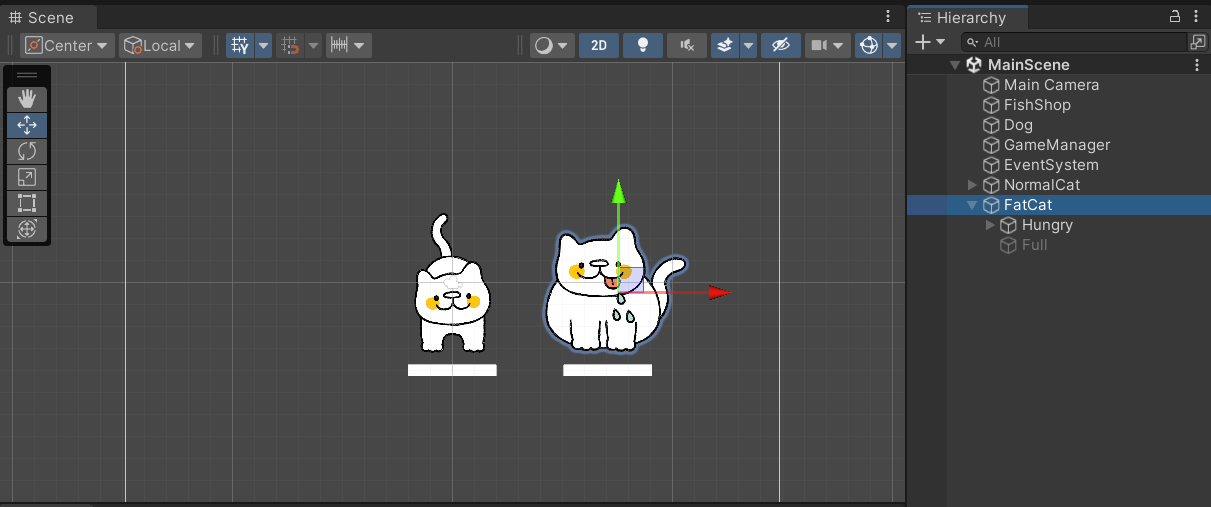The image size is (1211, 507).
Task: Toggle 2D view mode button
Action: pyautogui.click(x=599, y=45)
